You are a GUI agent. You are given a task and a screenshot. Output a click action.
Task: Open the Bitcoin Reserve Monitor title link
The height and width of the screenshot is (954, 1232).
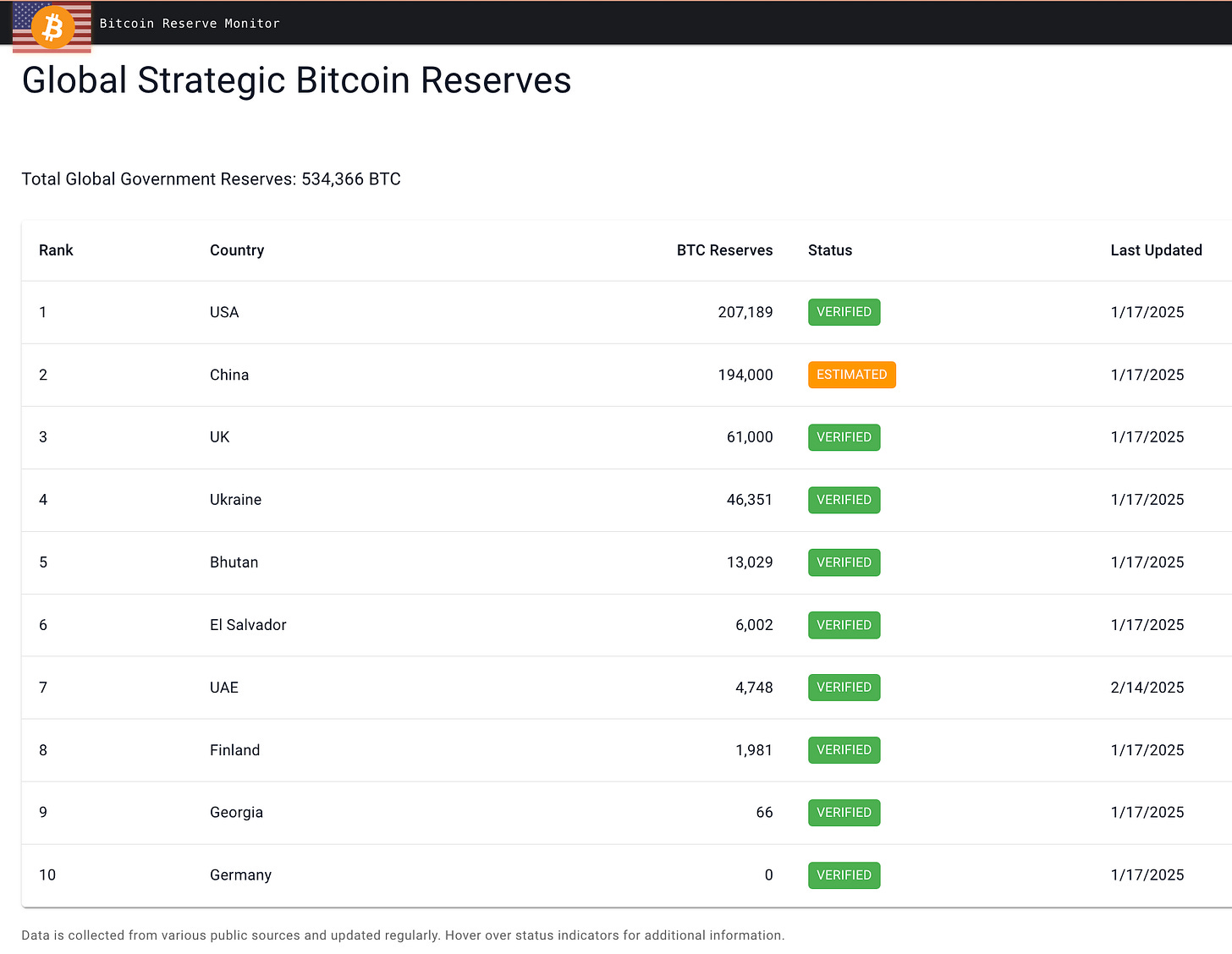[x=190, y=24]
